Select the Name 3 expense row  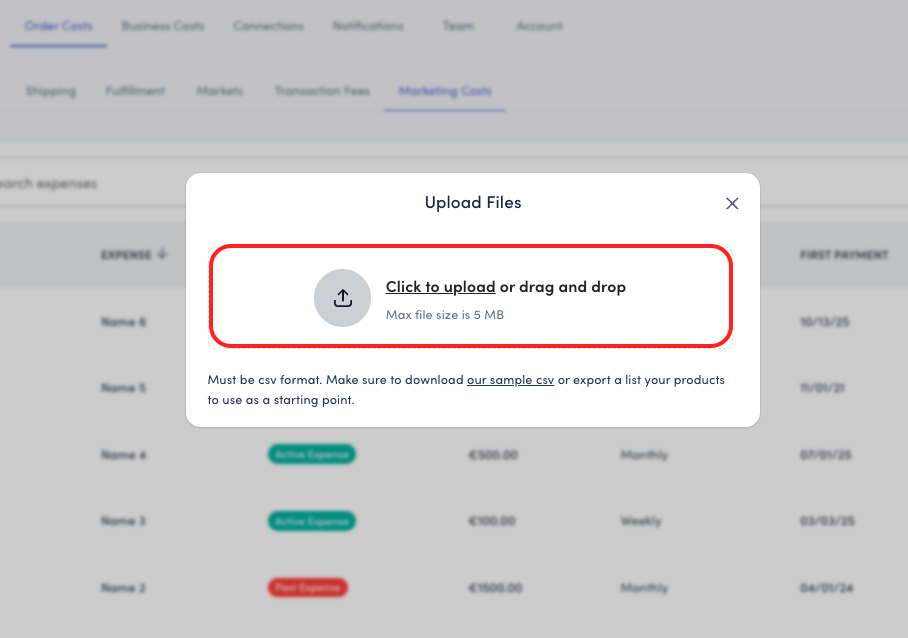coord(124,521)
